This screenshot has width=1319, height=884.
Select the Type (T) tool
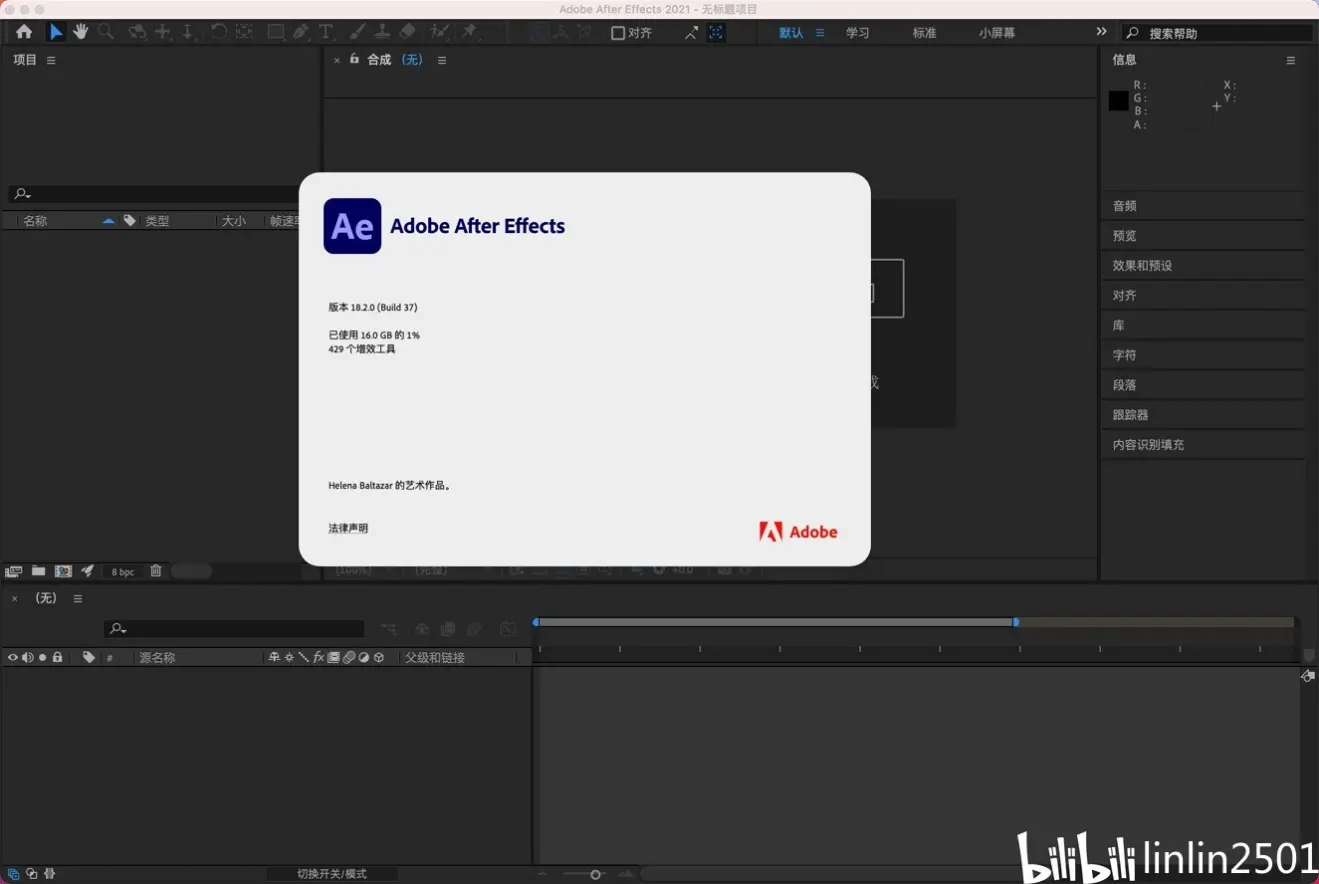325,32
